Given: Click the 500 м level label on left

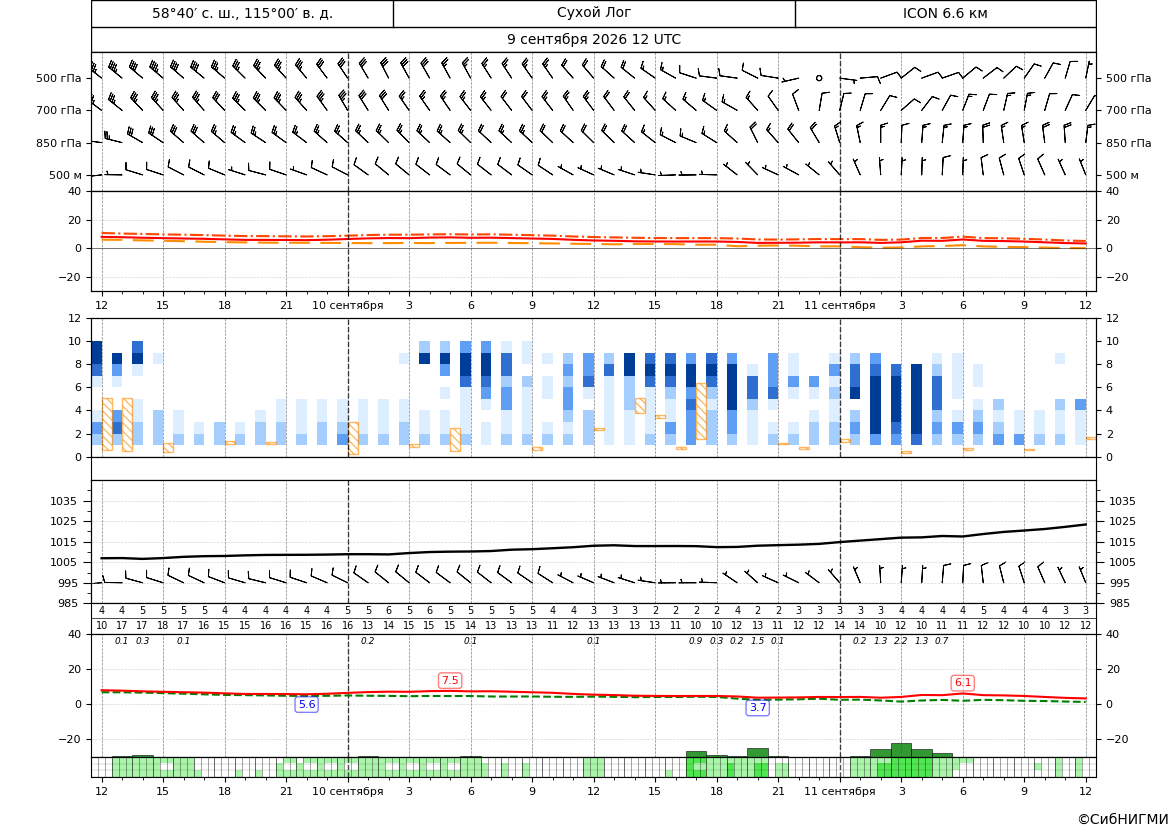Looking at the screenshot, I should pyautogui.click(x=66, y=175).
